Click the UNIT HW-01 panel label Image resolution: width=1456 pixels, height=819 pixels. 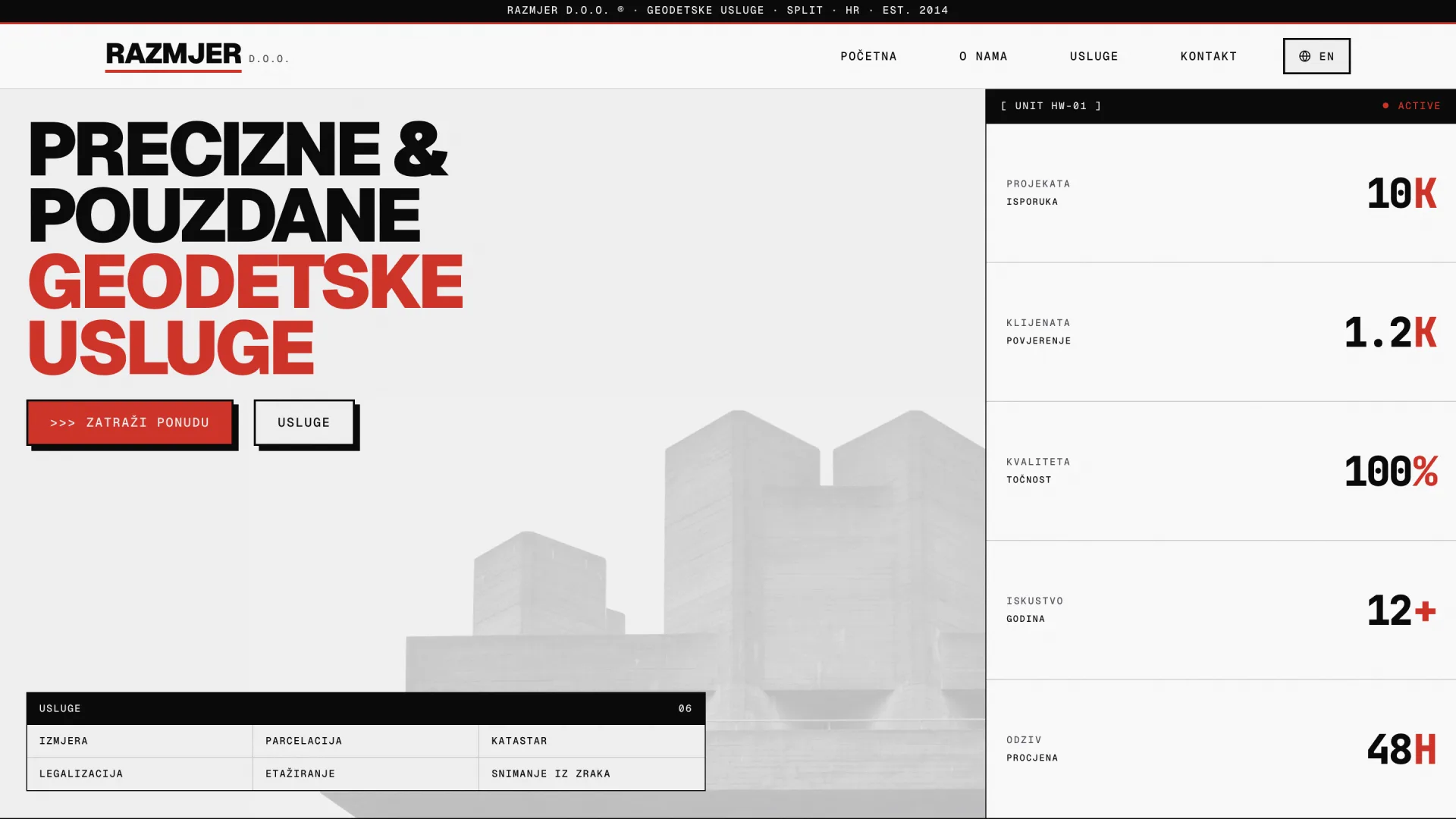point(1051,105)
